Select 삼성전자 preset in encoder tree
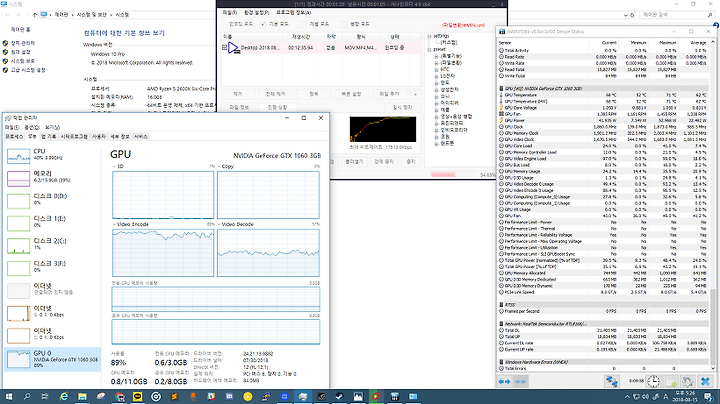 (450, 90)
